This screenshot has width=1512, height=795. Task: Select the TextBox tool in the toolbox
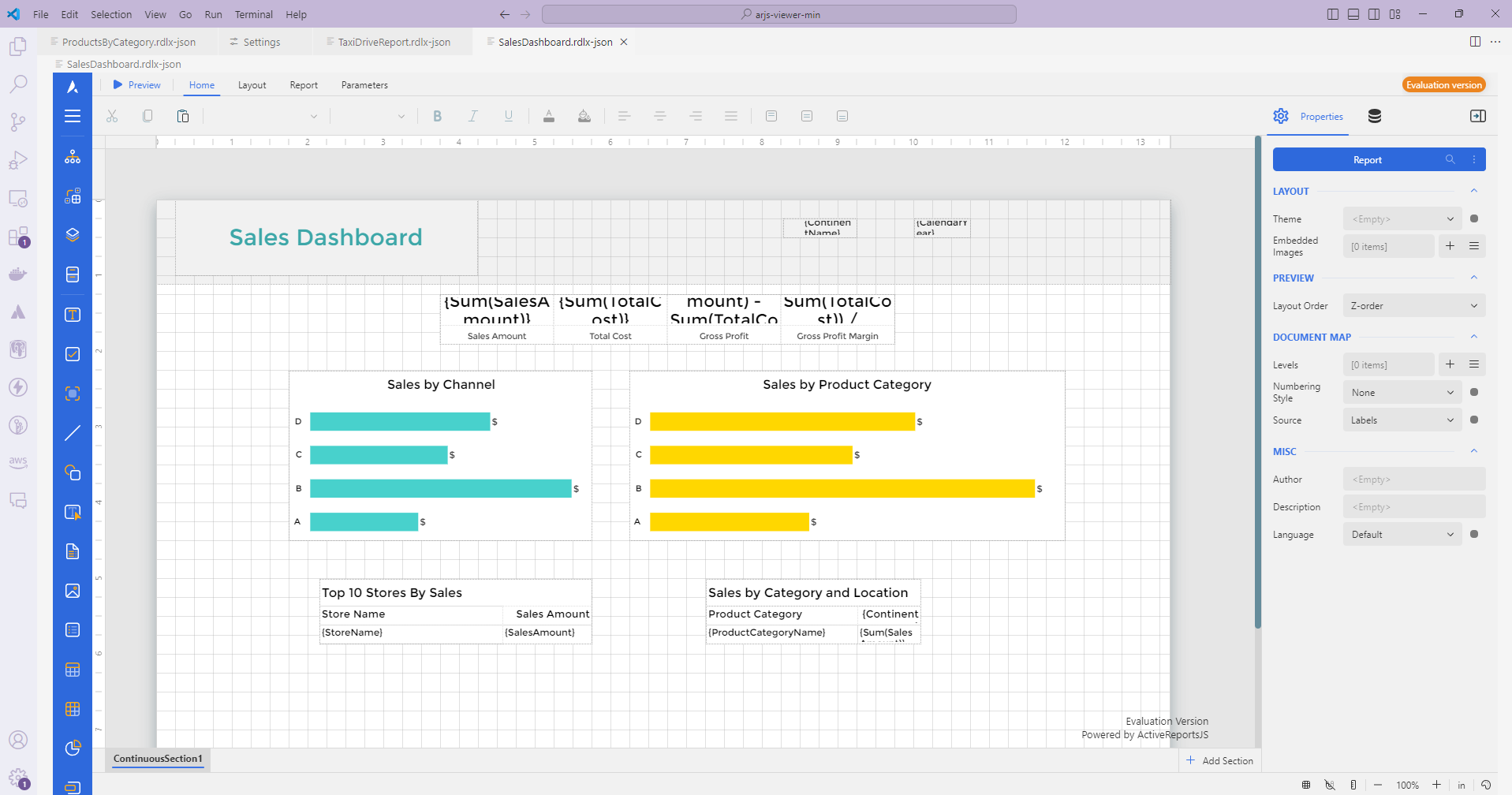pyautogui.click(x=73, y=315)
